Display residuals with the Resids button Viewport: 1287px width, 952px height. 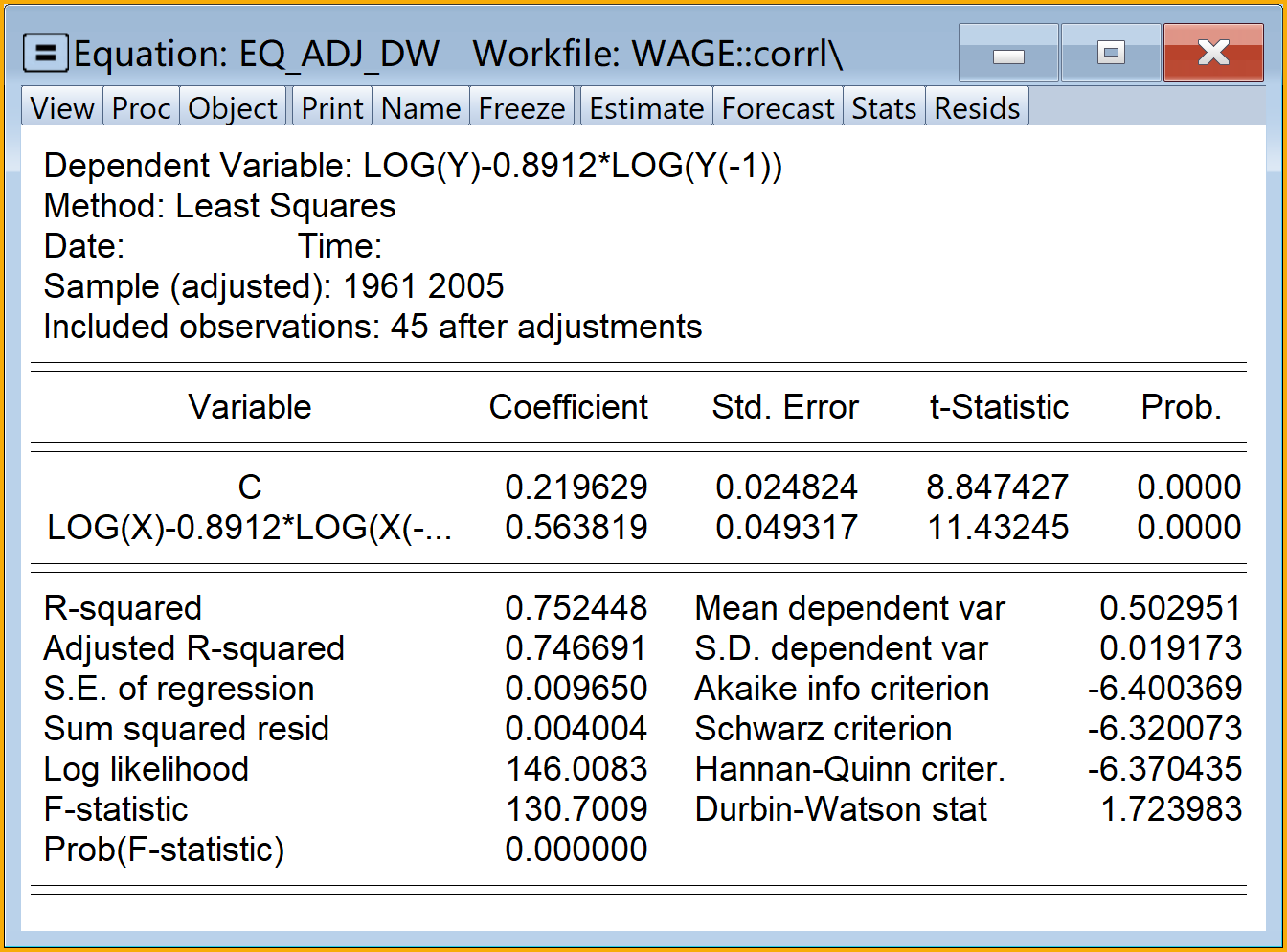[977, 108]
